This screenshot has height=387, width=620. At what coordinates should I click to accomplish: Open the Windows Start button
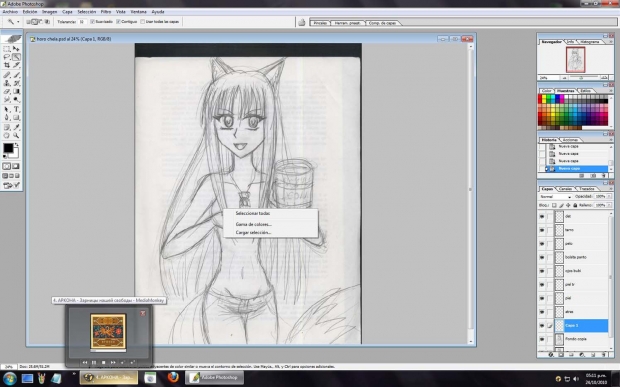[9, 378]
